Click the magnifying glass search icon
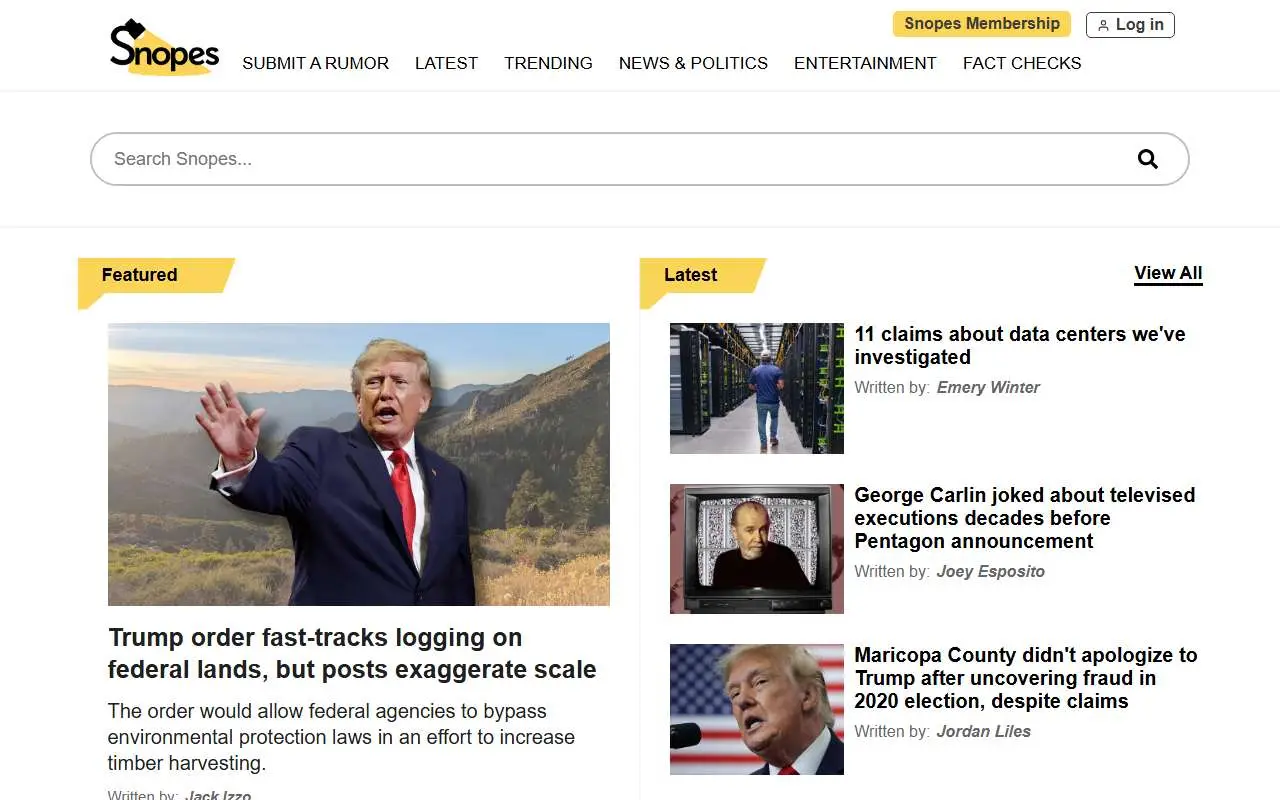The width and height of the screenshot is (1280, 800). coord(1148,159)
